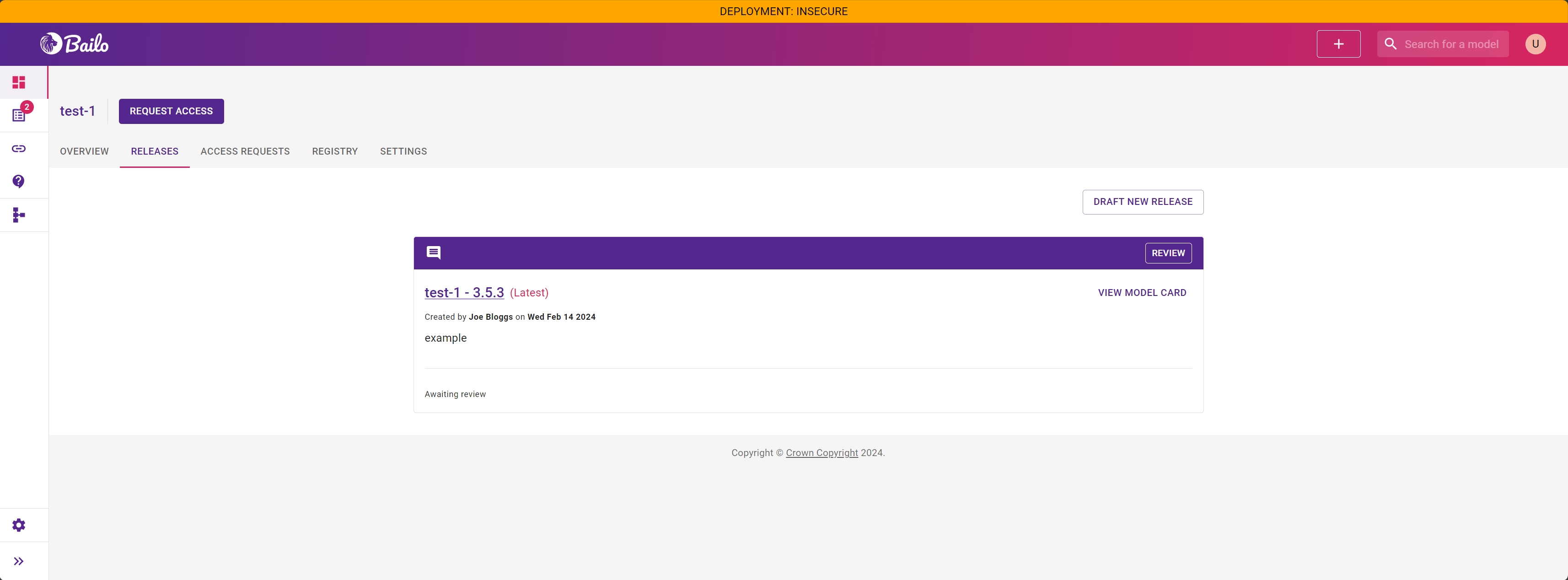Click the search magnifier icon

tap(1390, 44)
